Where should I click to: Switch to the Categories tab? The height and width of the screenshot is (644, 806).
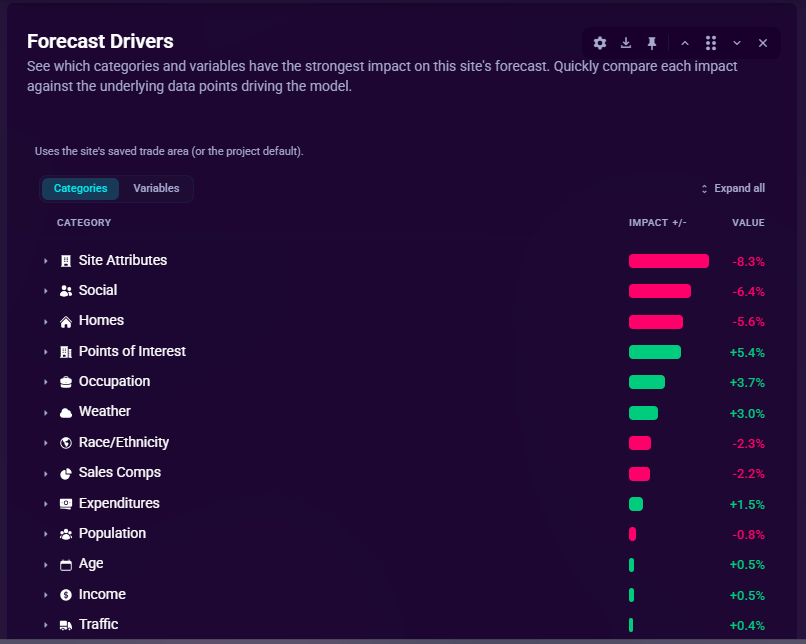80,189
